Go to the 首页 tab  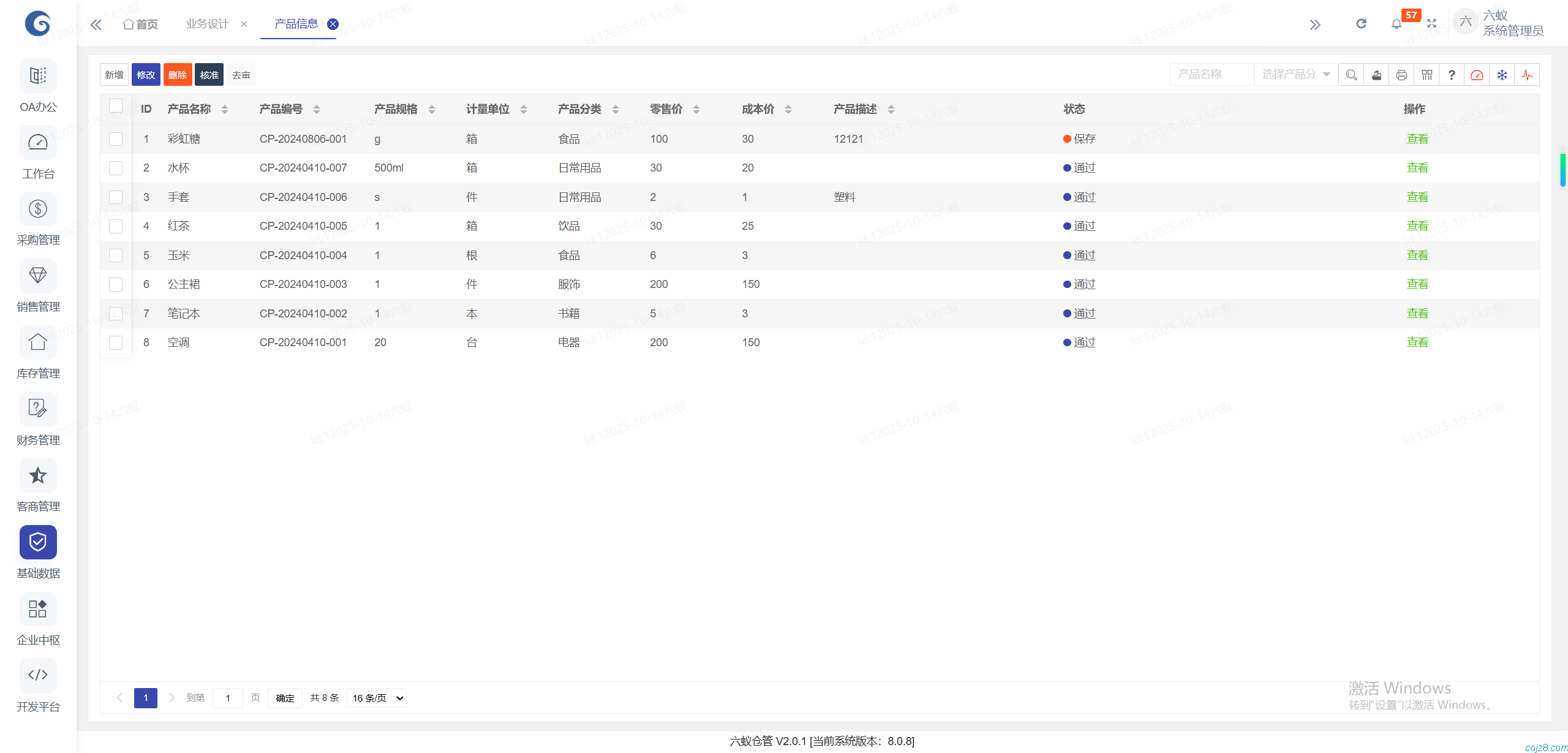coord(141,24)
